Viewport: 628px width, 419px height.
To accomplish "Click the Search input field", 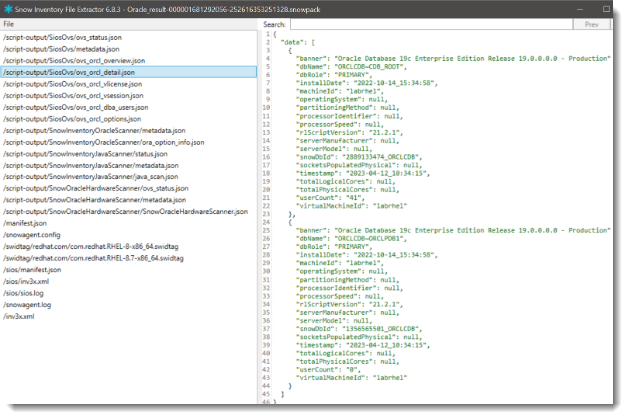I will pos(431,24).
